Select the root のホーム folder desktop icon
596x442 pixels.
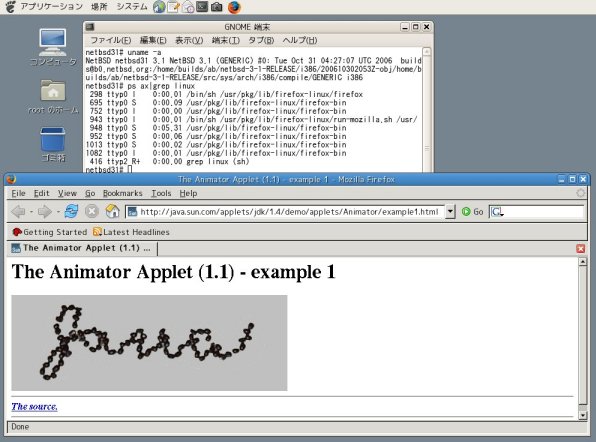(53, 97)
